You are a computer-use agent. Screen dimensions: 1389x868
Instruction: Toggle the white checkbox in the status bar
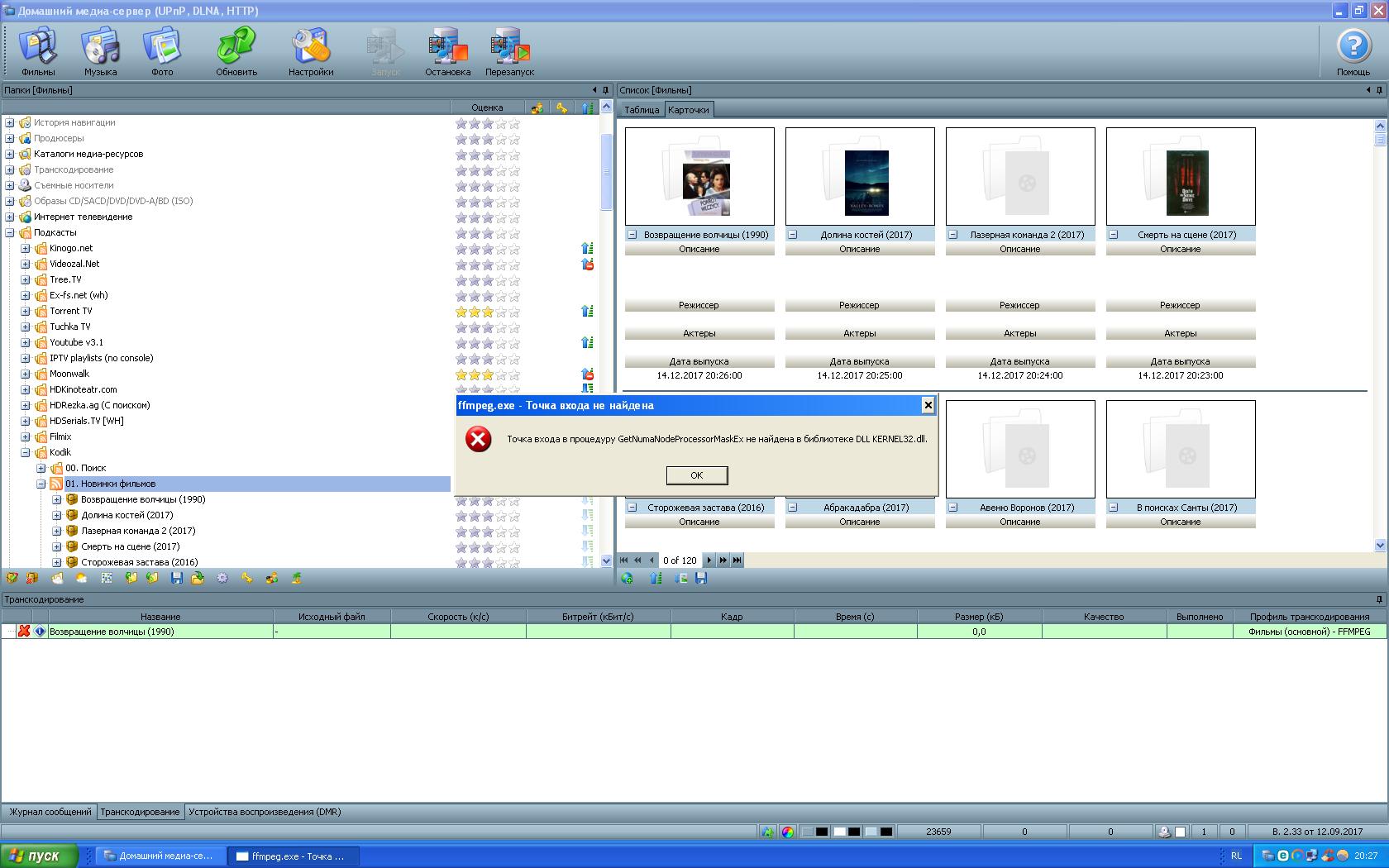(x=1181, y=832)
